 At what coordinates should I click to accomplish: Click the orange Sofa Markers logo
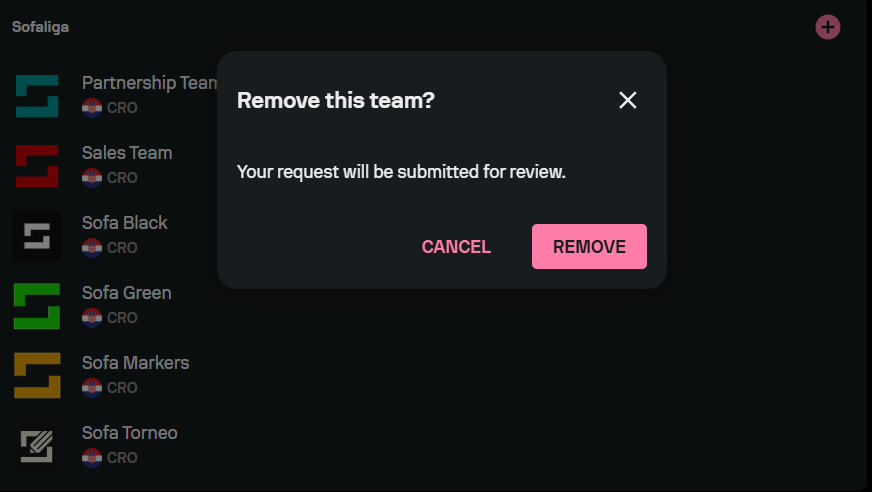coord(37,376)
